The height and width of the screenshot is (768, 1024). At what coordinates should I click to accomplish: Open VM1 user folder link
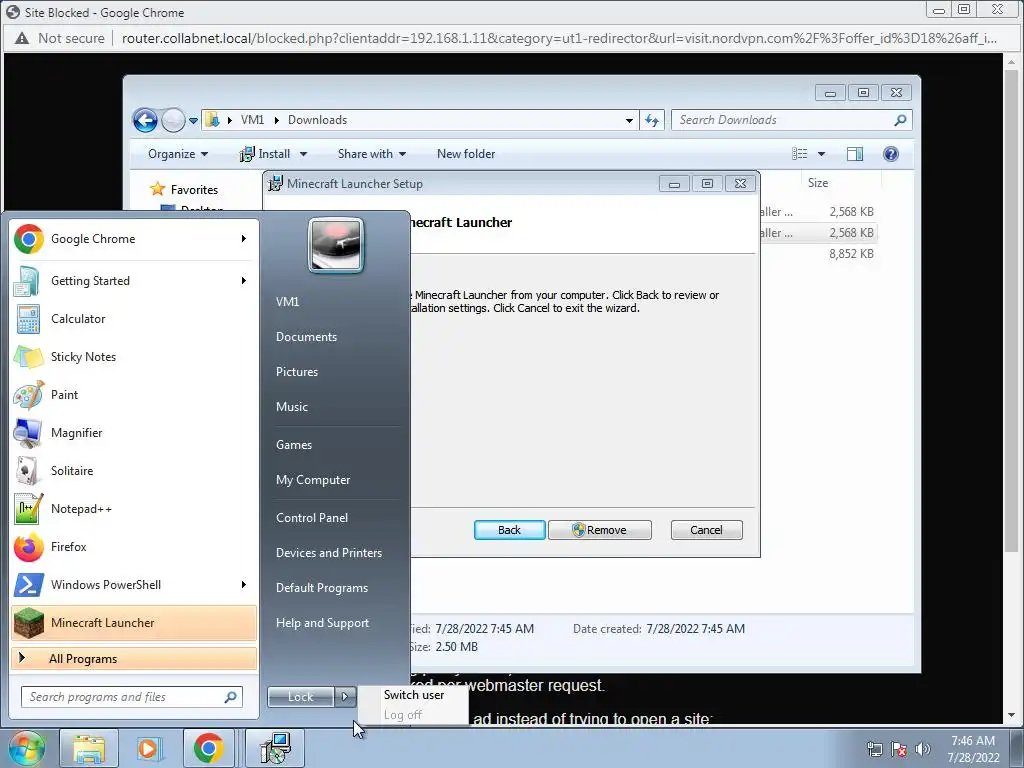pyautogui.click(x=287, y=302)
